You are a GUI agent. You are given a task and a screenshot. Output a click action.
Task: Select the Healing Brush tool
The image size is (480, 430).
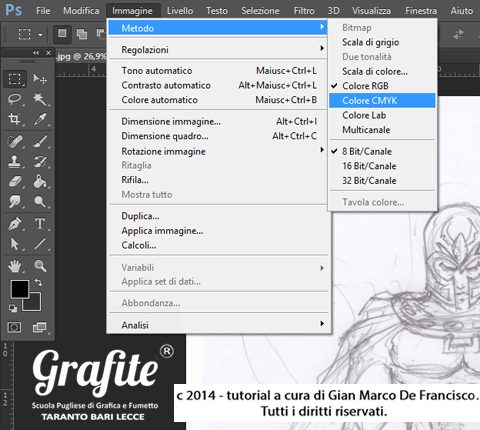coord(15,142)
